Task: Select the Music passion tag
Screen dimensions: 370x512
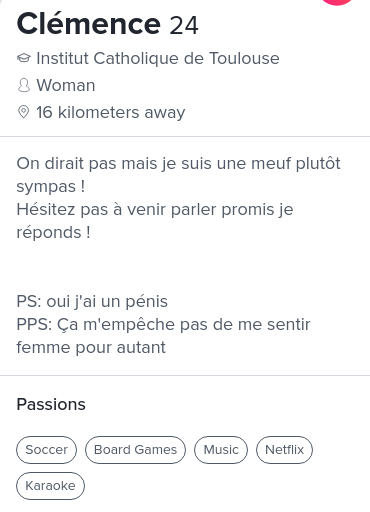Action: tap(221, 450)
